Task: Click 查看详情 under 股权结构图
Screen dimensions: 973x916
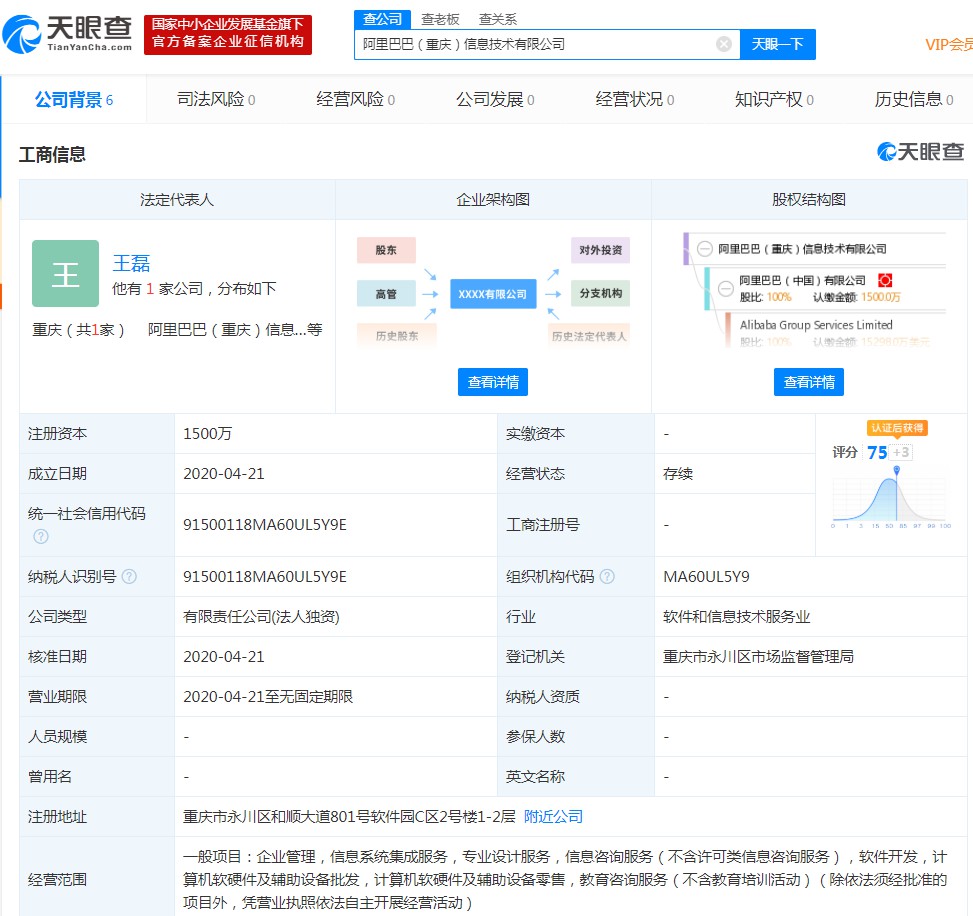Action: 808,382
